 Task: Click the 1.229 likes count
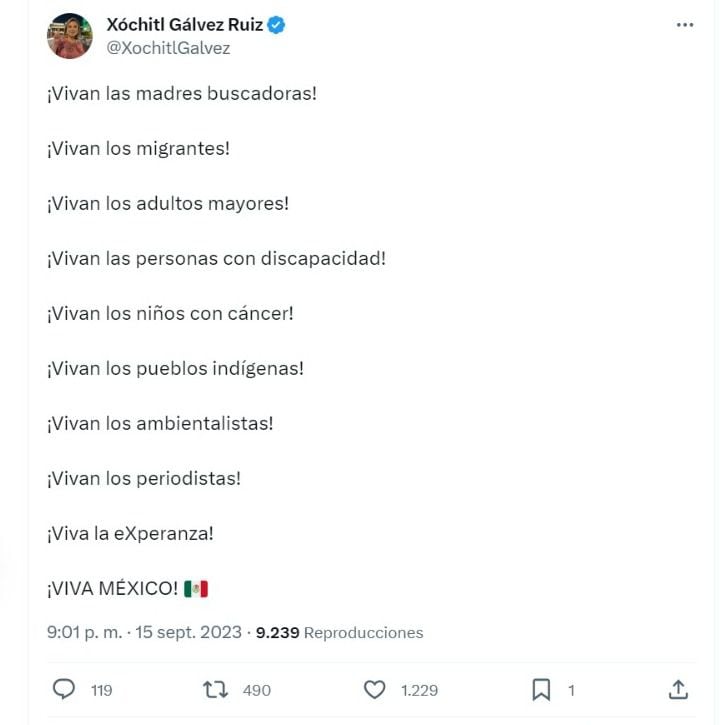click(419, 690)
